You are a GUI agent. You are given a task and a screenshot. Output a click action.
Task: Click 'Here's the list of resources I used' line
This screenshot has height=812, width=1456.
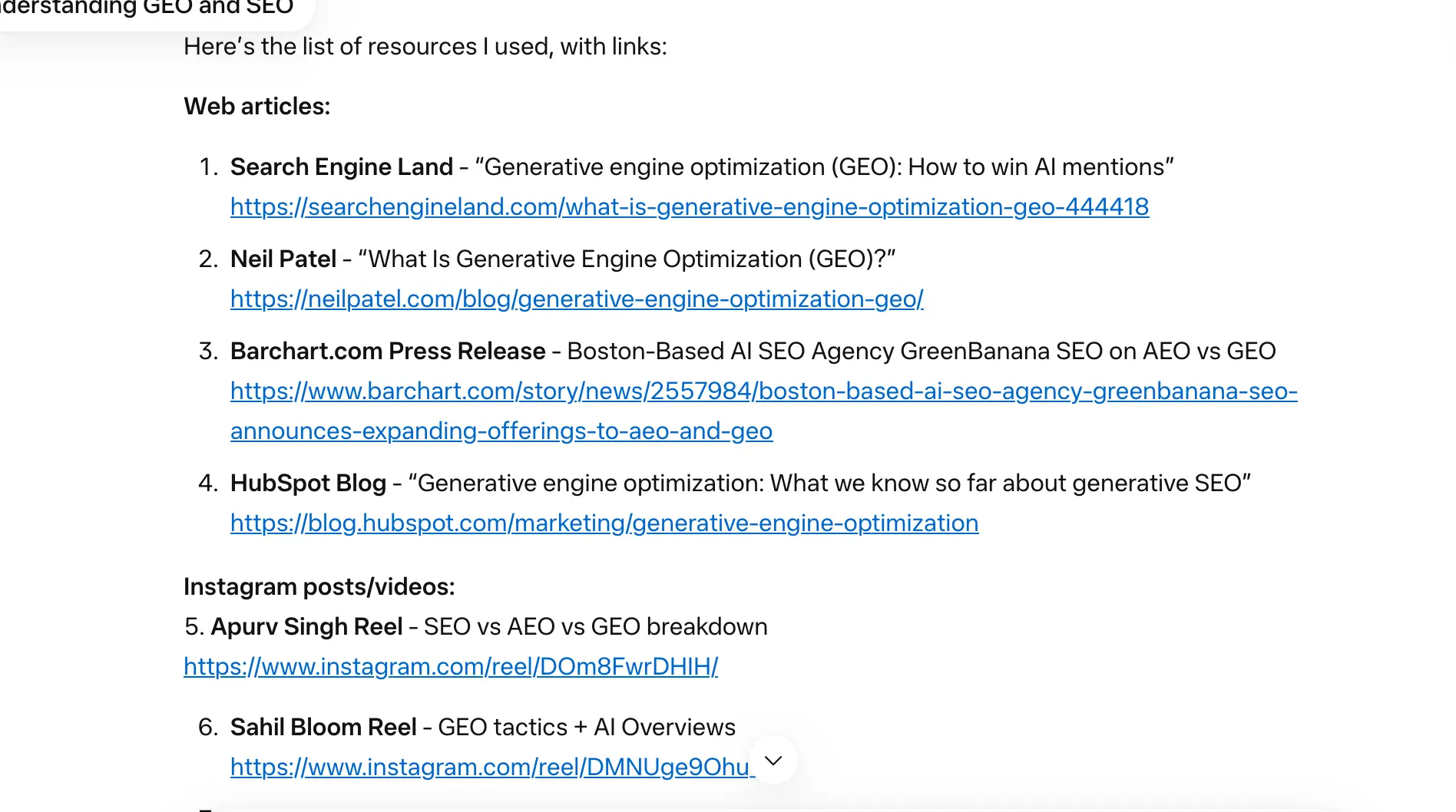[x=425, y=46]
